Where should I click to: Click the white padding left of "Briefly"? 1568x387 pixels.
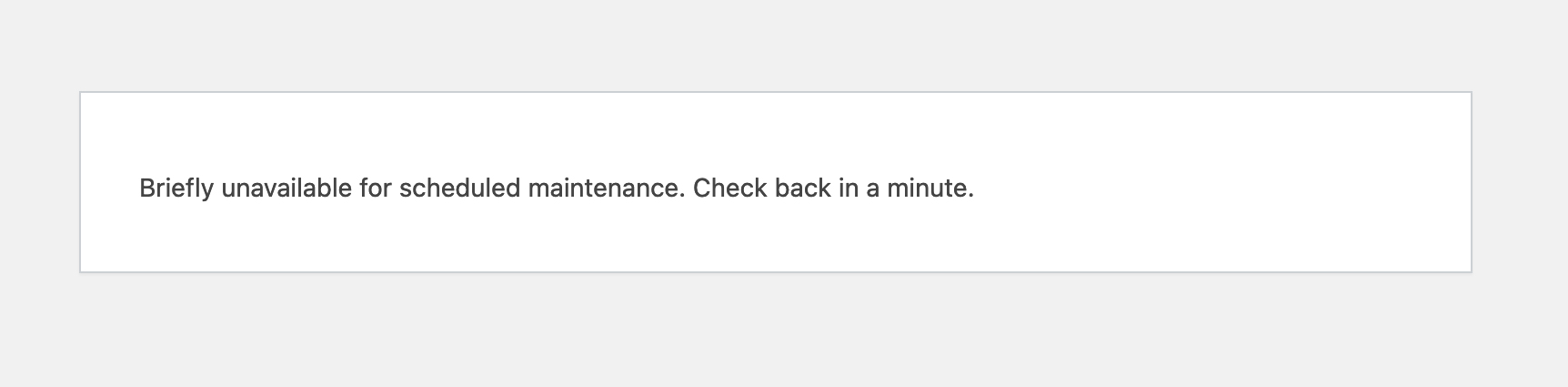pyautogui.click(x=110, y=188)
